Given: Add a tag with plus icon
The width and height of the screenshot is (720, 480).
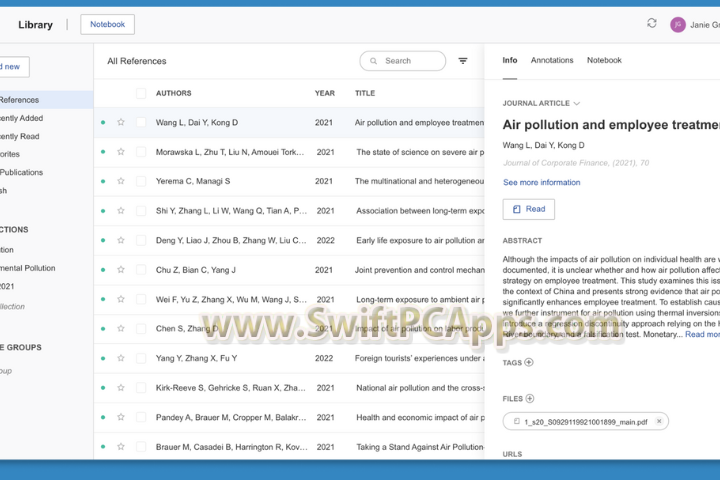Looking at the screenshot, I should 529,362.
